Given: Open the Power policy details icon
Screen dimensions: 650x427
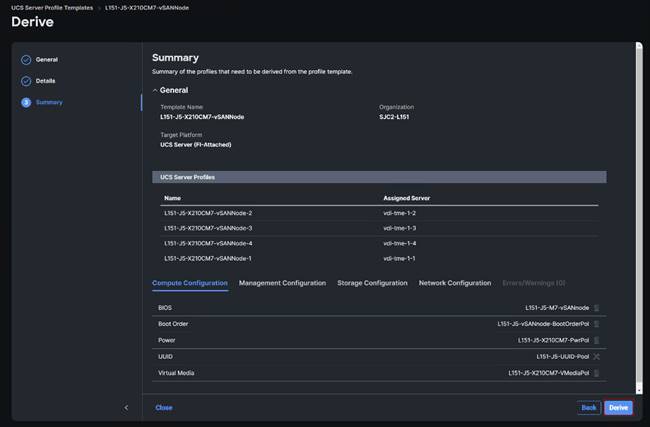Looking at the screenshot, I should pyautogui.click(x=597, y=340).
